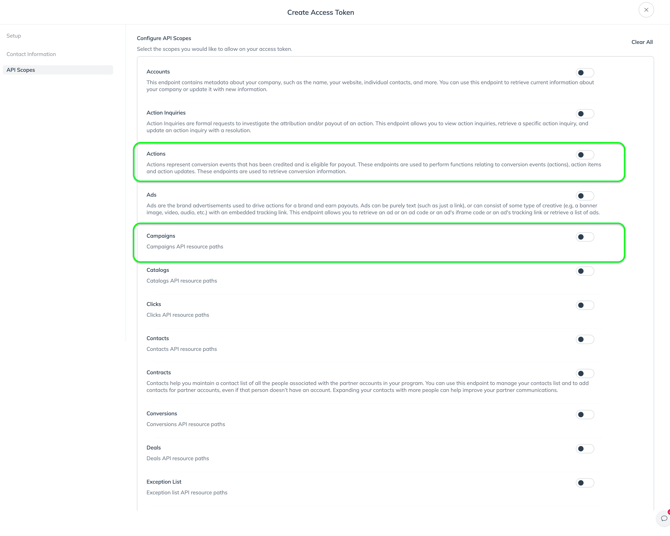Open the chat support bubble icon
Screen dimensions: 670x536
663,518
